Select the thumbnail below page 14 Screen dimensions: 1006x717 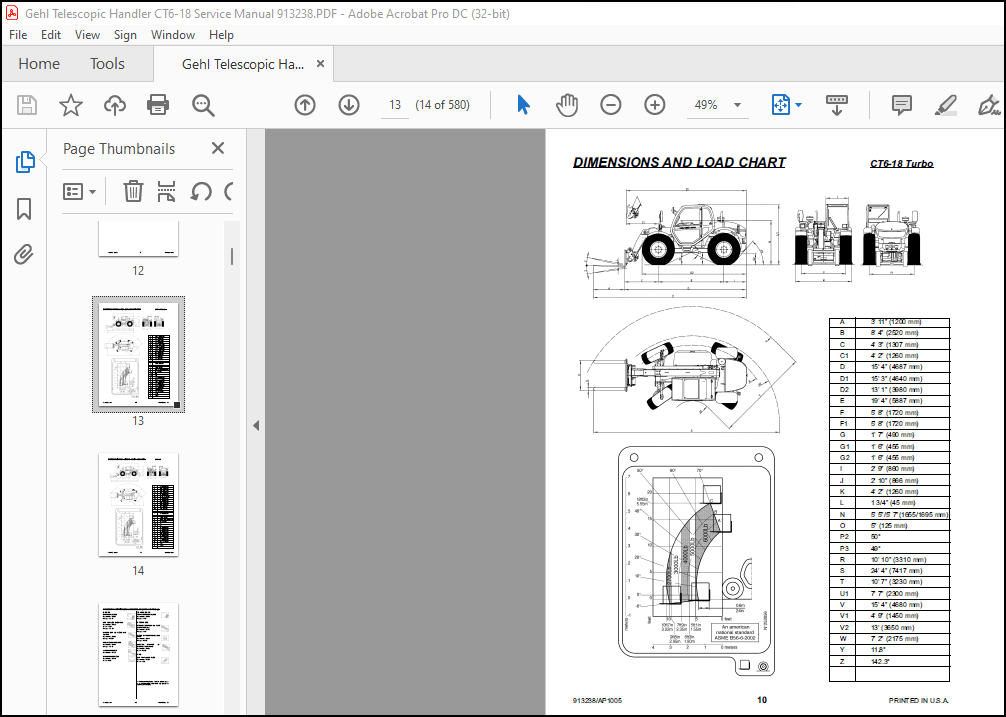[x=139, y=655]
